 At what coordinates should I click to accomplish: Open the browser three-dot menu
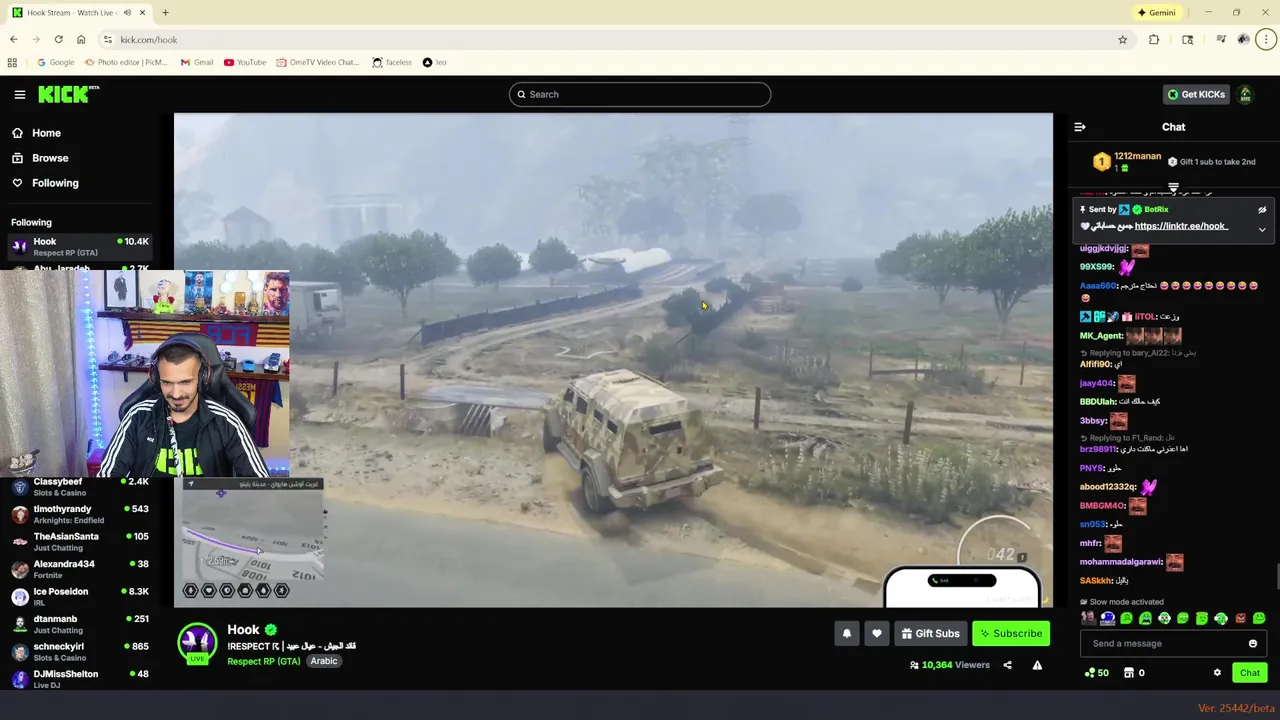1266,40
